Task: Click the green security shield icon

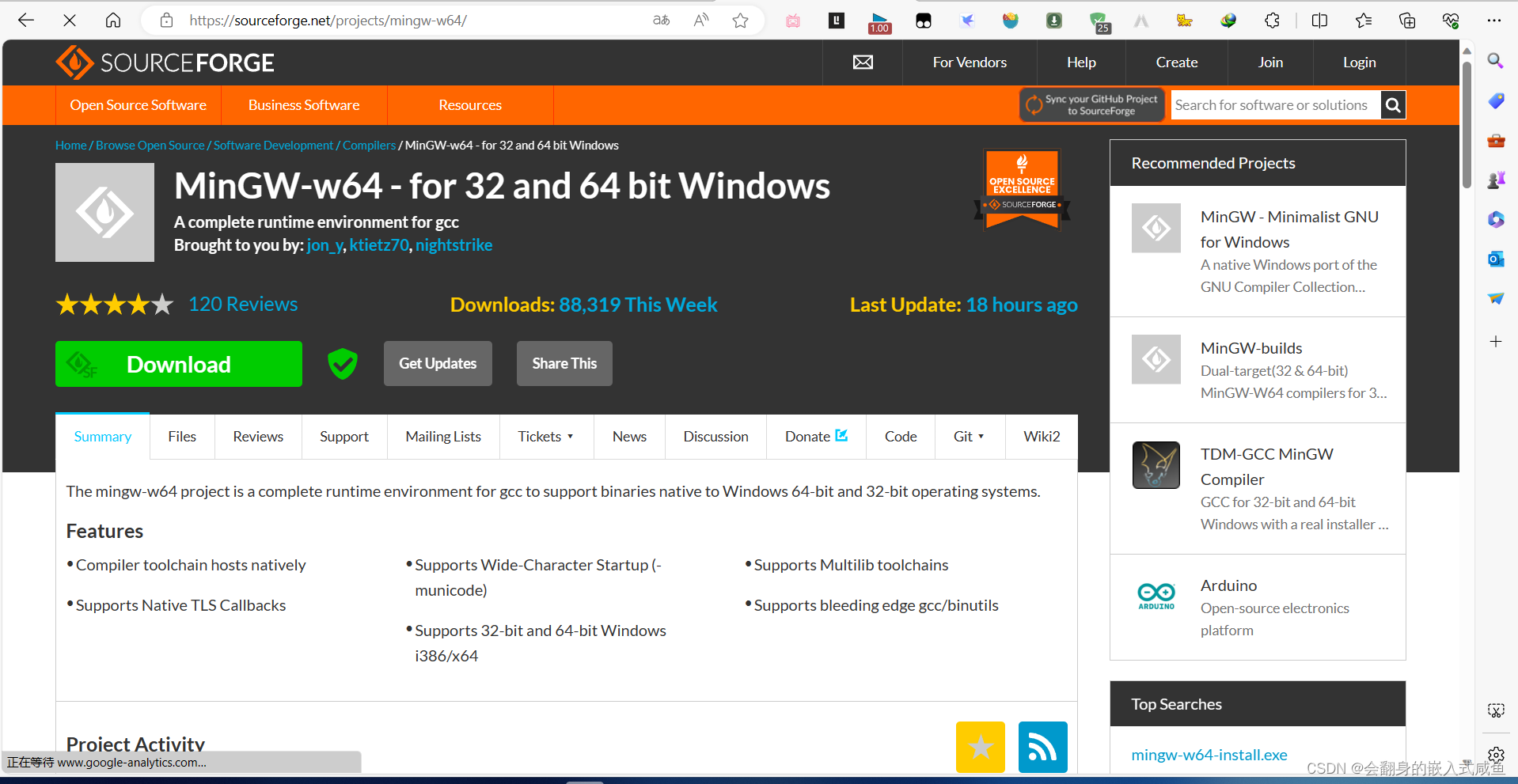Action: 343,364
